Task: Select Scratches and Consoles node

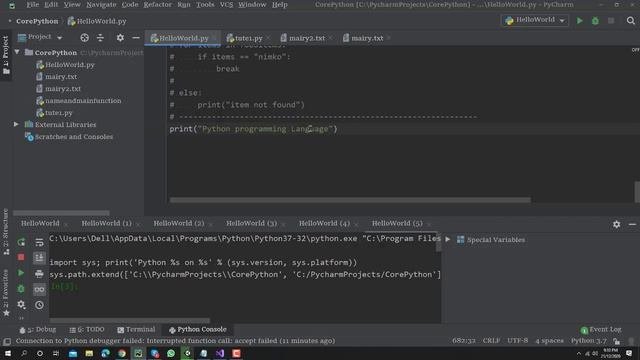Action: point(69,137)
